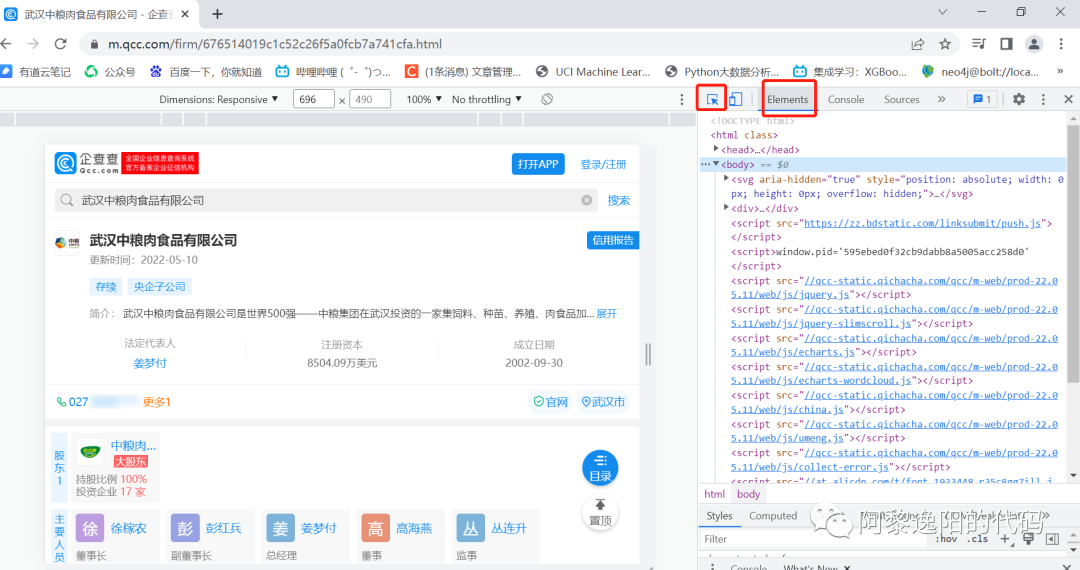Open the Computed styles tab
1080x570 pixels.
pos(773,516)
